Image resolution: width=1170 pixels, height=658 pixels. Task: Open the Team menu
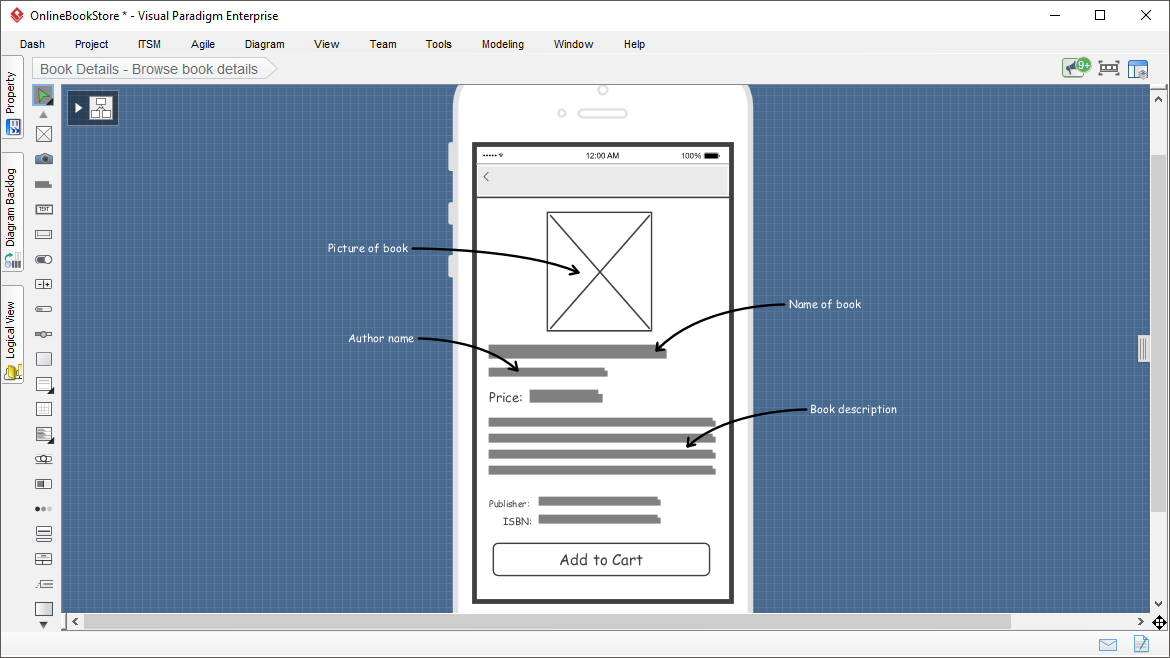pos(383,44)
